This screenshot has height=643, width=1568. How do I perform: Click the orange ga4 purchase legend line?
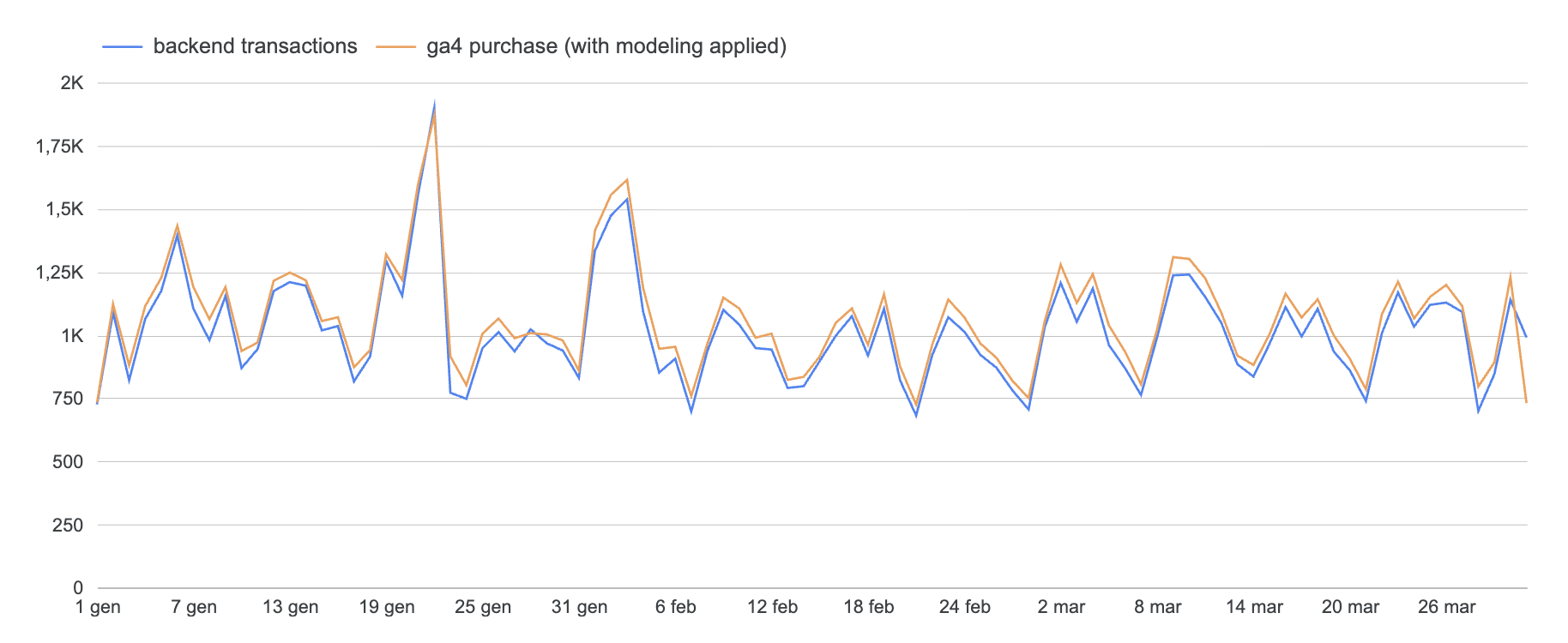(396, 47)
